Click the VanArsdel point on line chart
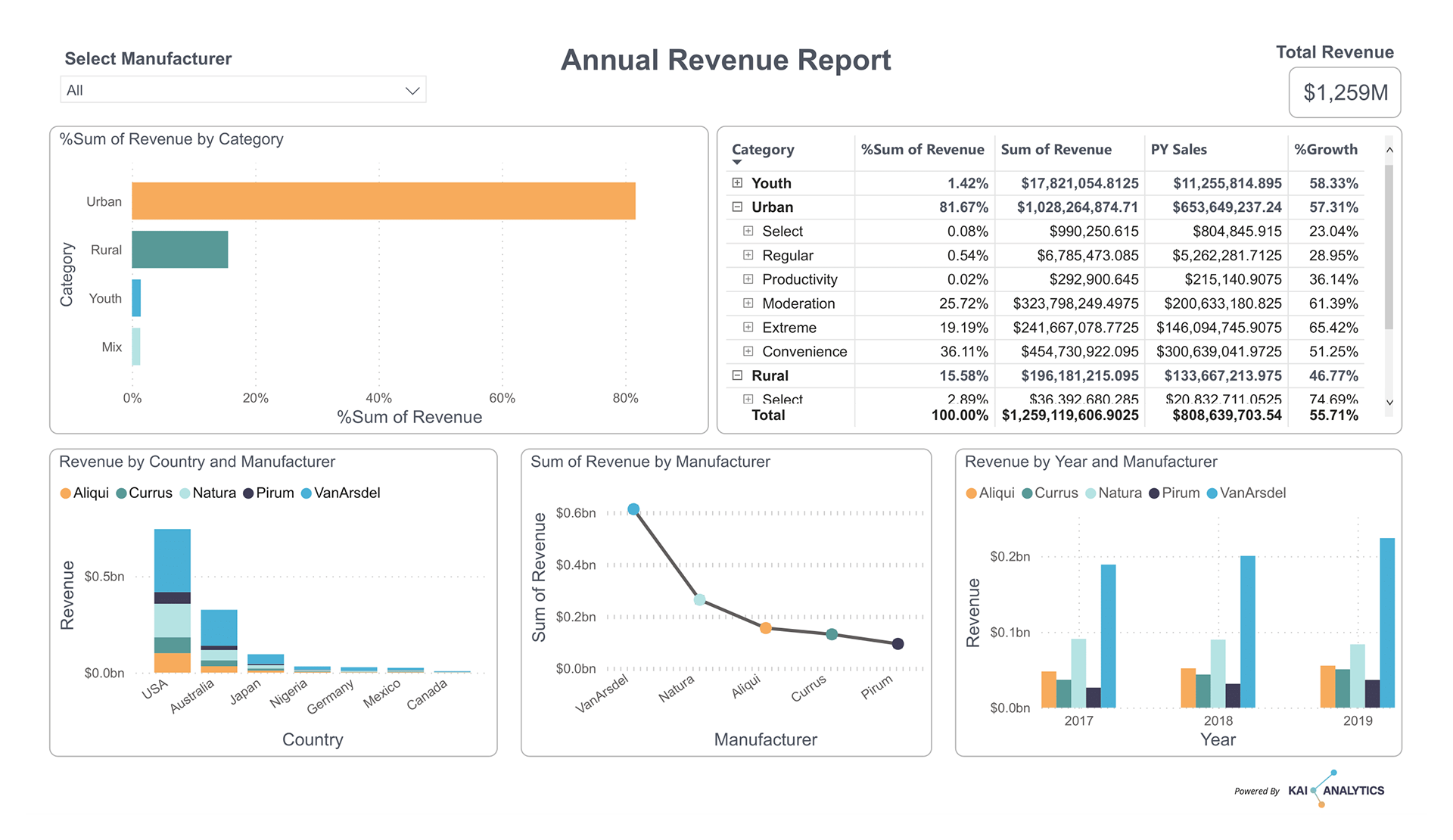1453x840 pixels. click(x=633, y=509)
